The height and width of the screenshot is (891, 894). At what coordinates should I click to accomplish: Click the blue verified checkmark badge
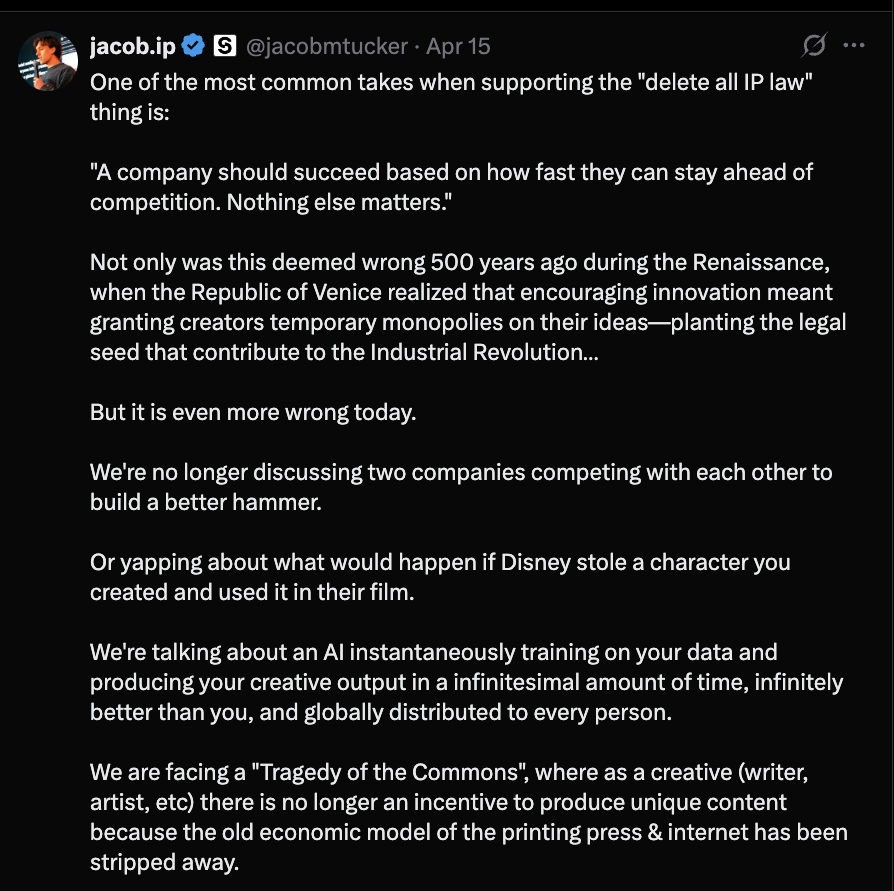click(x=193, y=46)
